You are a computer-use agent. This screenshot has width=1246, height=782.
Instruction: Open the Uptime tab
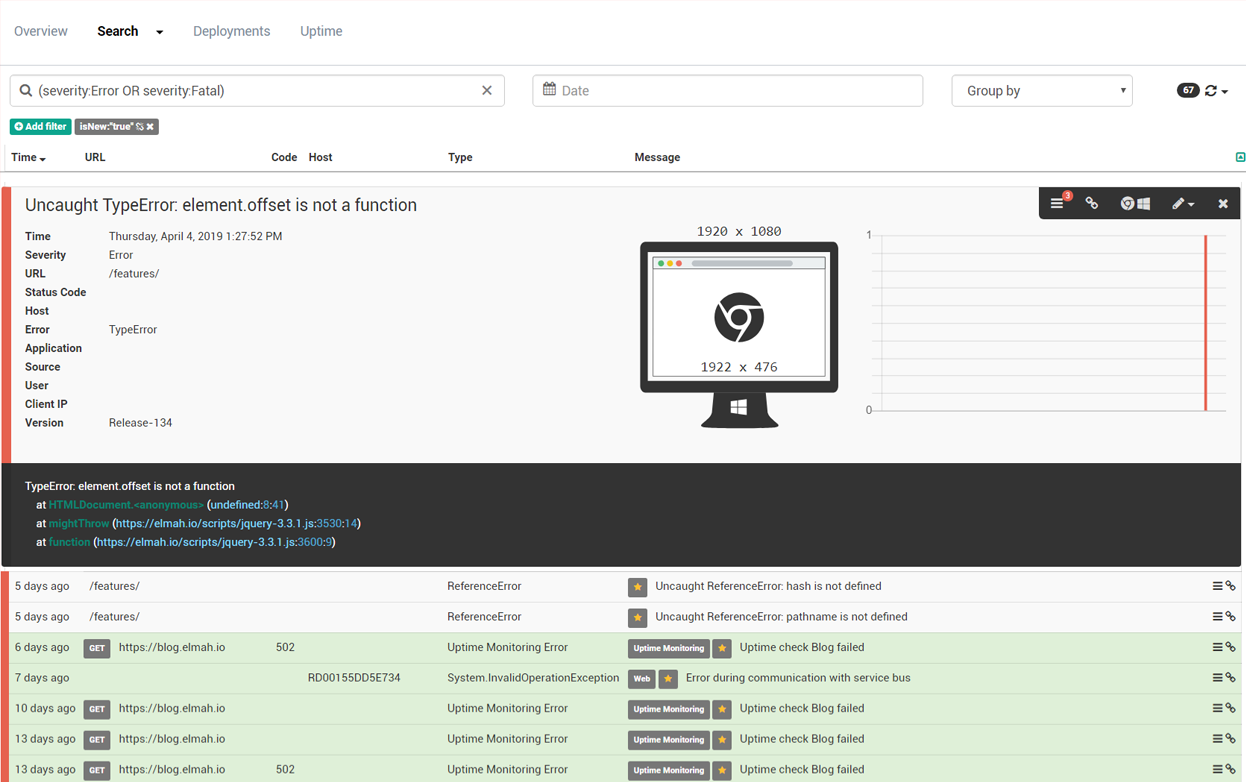pyautogui.click(x=321, y=31)
